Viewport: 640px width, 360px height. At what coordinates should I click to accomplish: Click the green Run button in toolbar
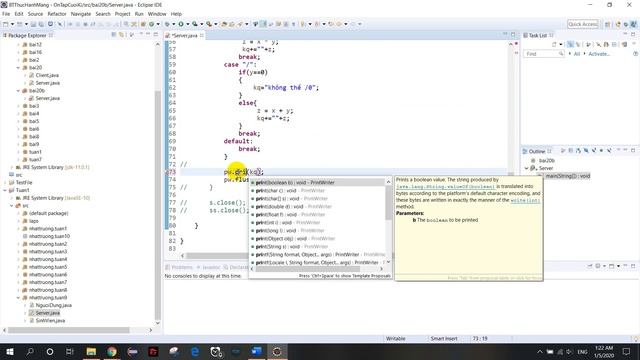click(180, 24)
